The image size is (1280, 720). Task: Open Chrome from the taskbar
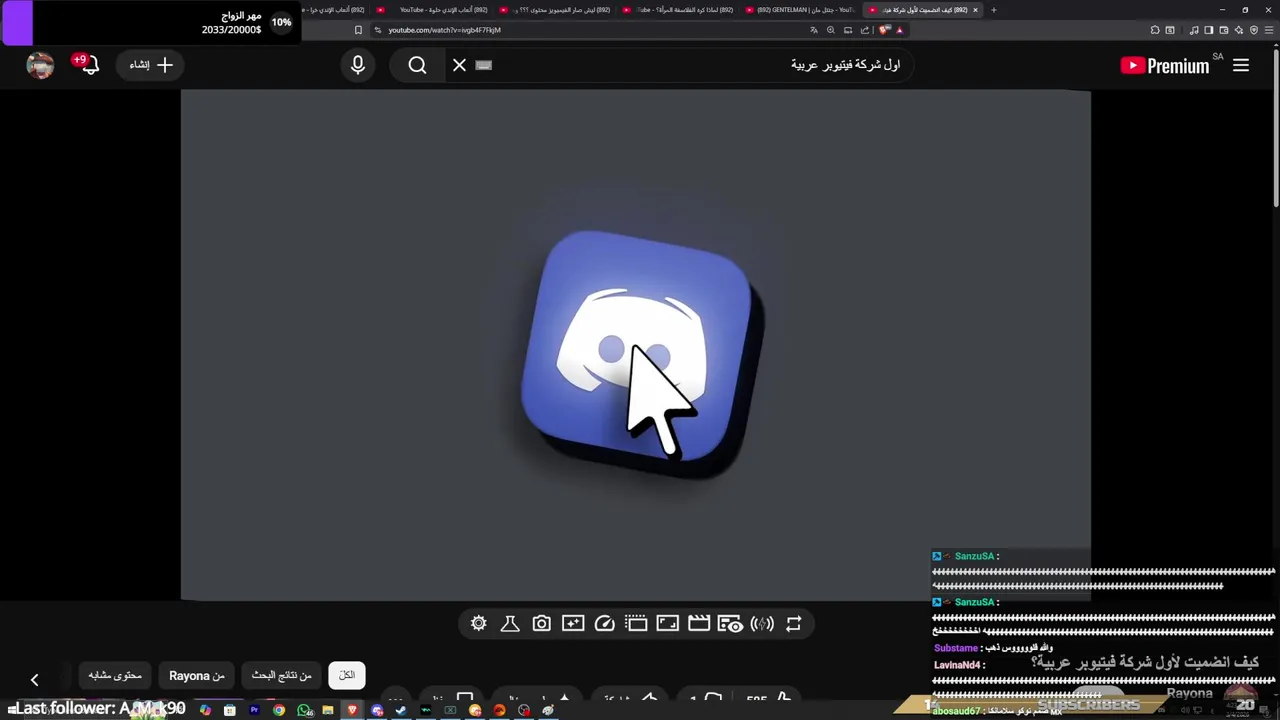[279, 710]
